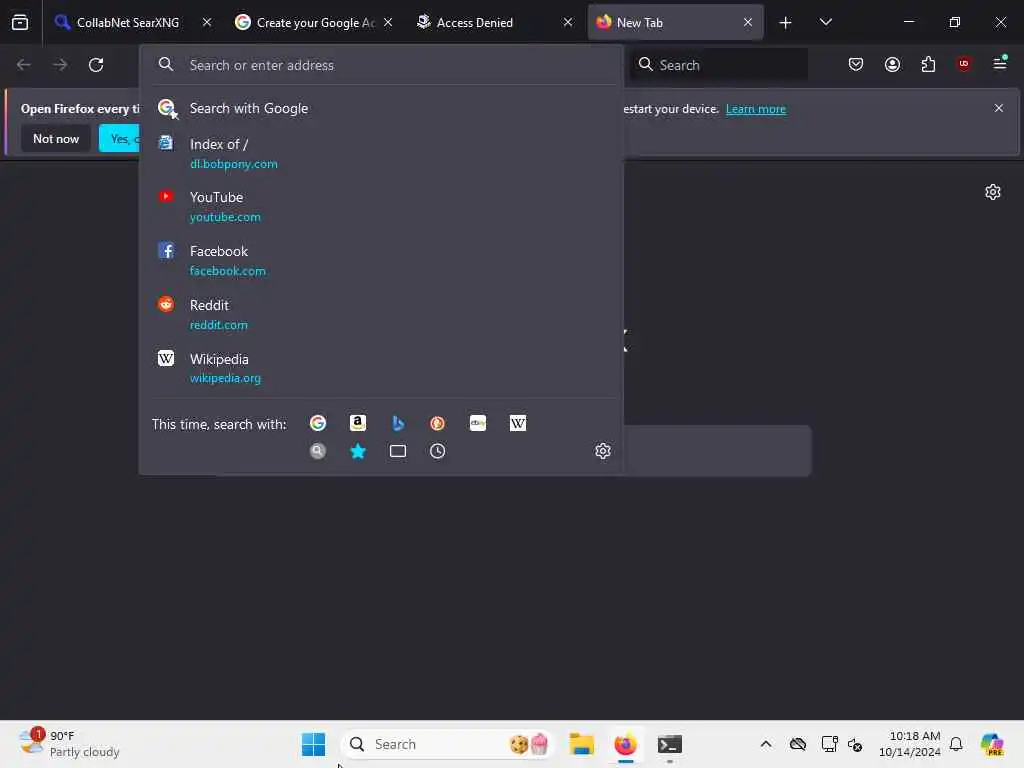Search in History clock icon
This screenshot has height=768, width=1024.
(x=438, y=451)
